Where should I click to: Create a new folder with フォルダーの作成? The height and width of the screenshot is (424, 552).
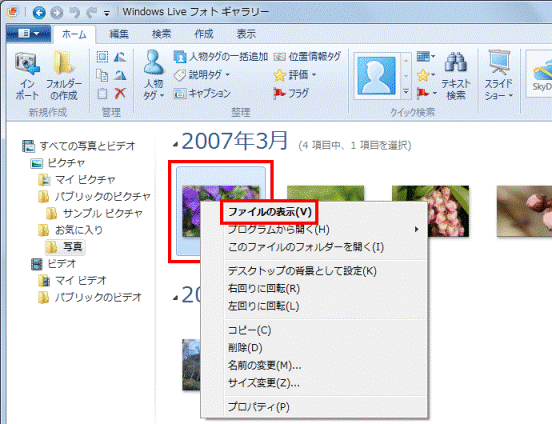point(64,76)
